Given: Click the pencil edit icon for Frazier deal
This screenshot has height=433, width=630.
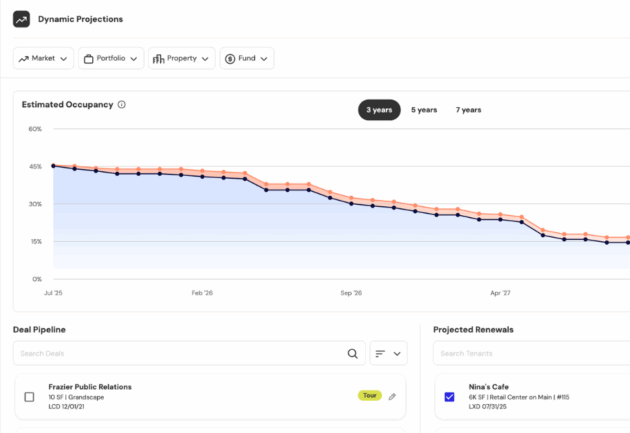Looking at the screenshot, I should [x=392, y=396].
